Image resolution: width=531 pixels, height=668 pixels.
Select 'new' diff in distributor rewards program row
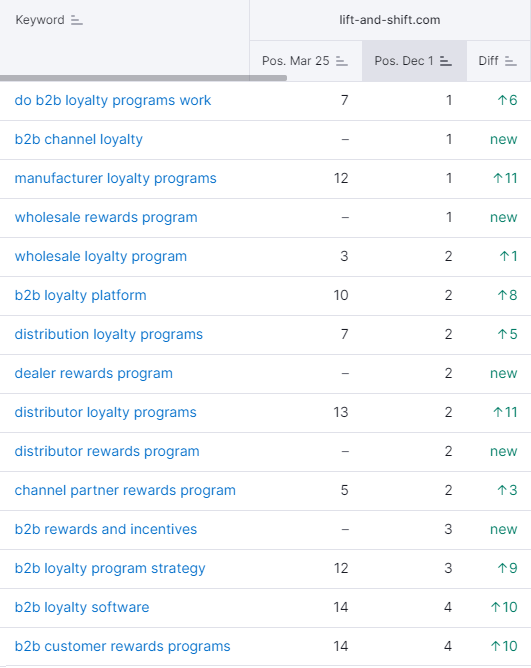[x=503, y=451]
